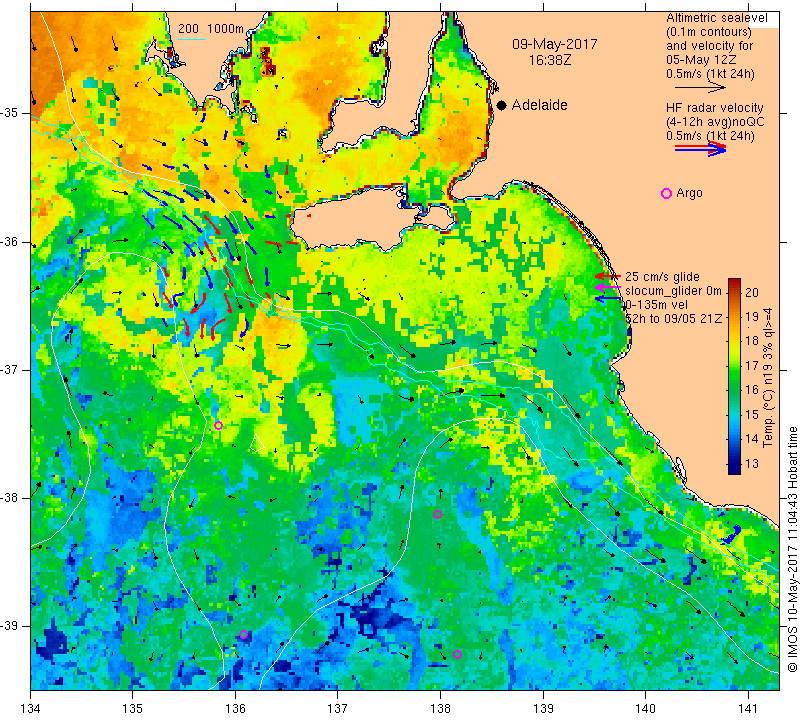
Task: Click the magenta Argo legend circle
Action: coord(666,193)
